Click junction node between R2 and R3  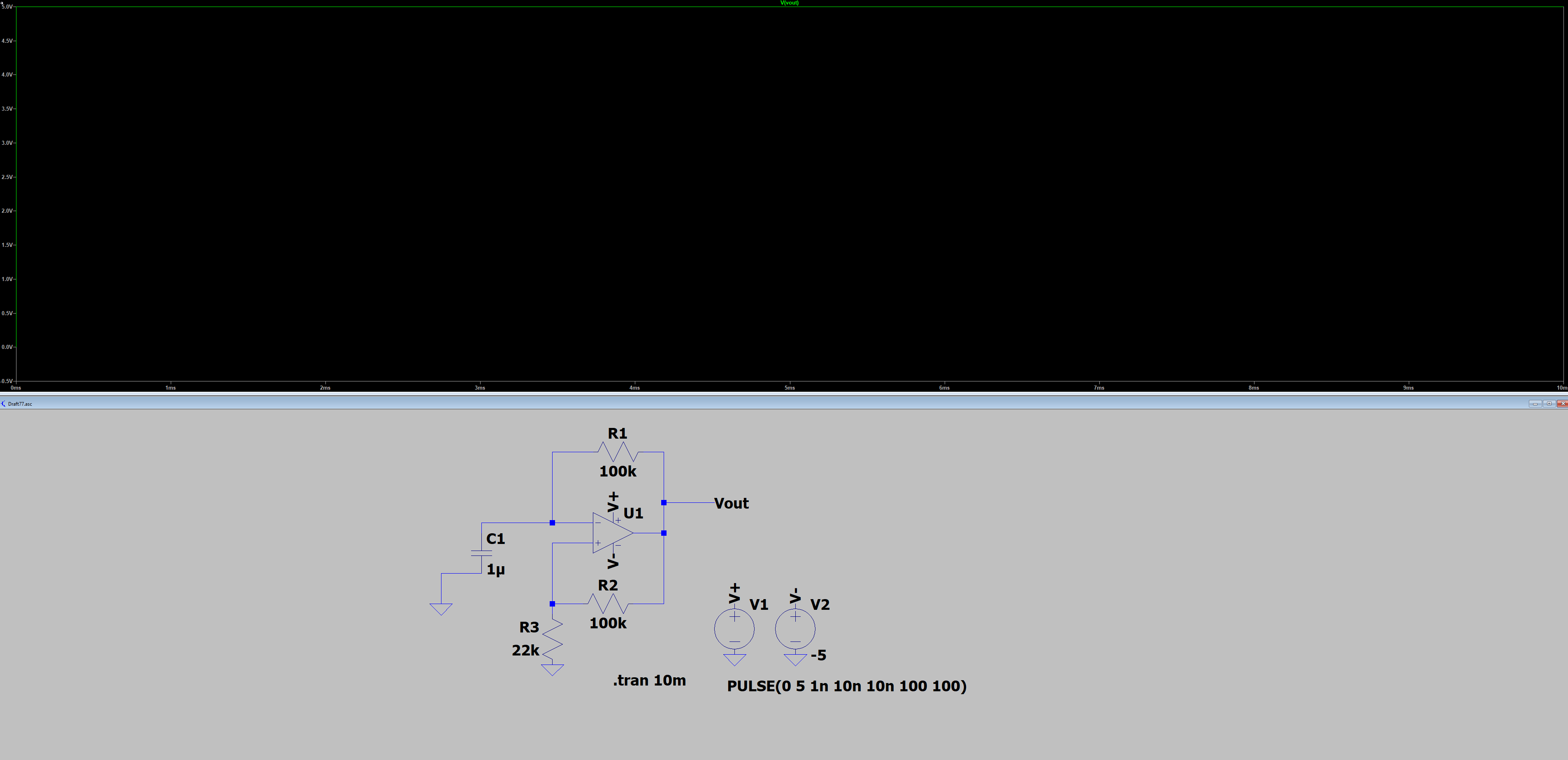[x=552, y=604]
